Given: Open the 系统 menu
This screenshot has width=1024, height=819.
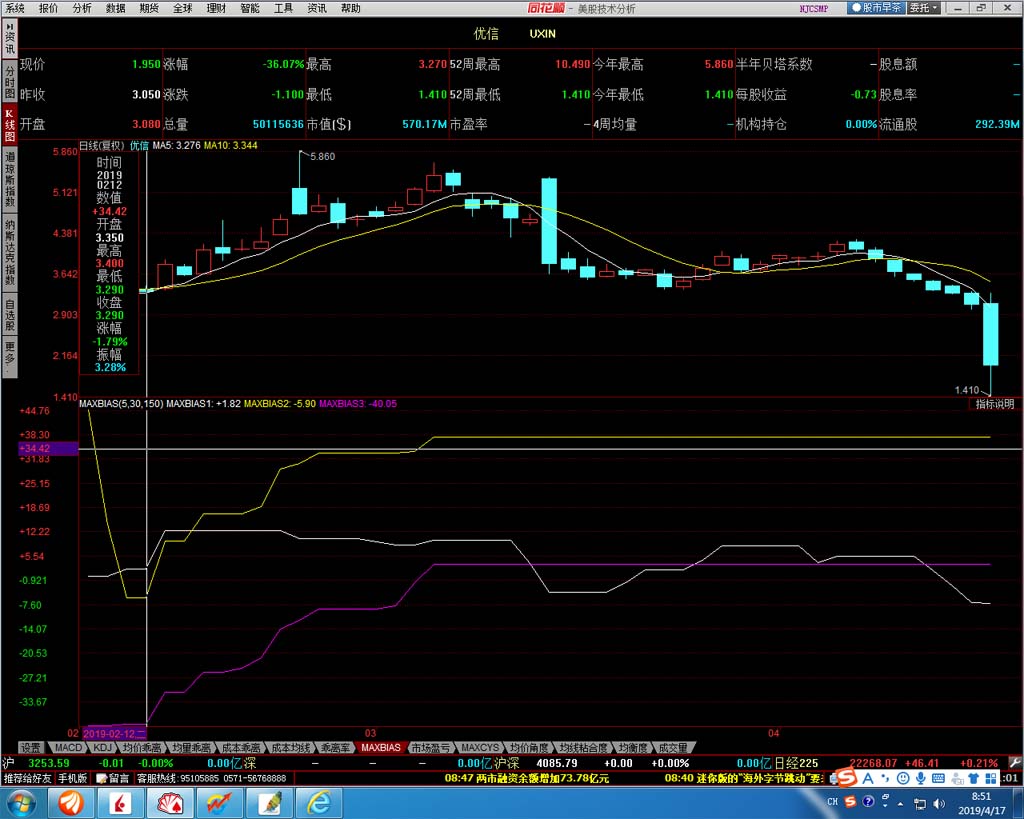Looking at the screenshot, I should pyautogui.click(x=14, y=8).
